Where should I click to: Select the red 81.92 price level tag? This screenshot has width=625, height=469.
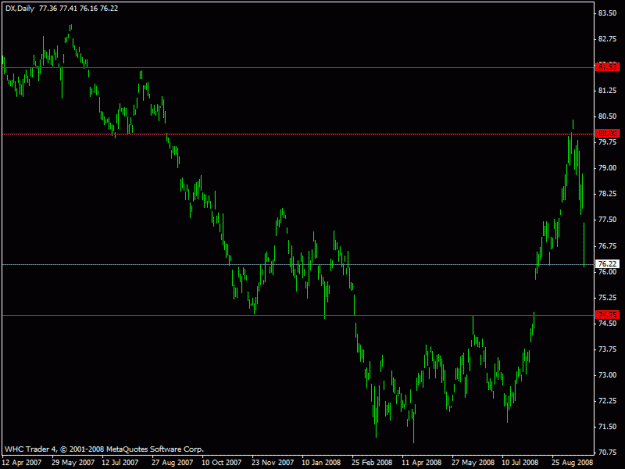pyautogui.click(x=607, y=67)
